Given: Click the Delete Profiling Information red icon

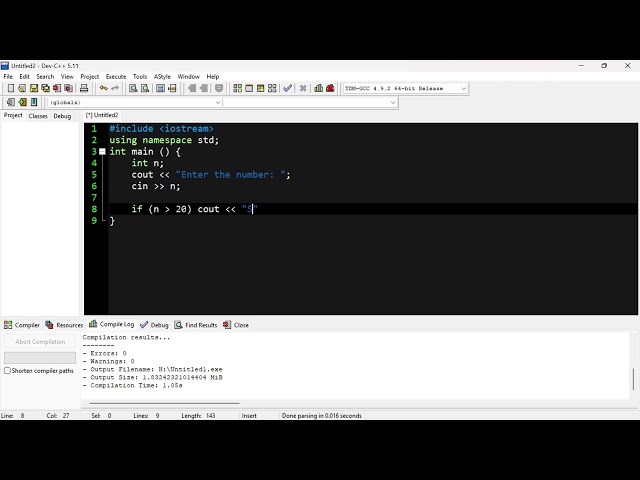Looking at the screenshot, I should pos(330,88).
